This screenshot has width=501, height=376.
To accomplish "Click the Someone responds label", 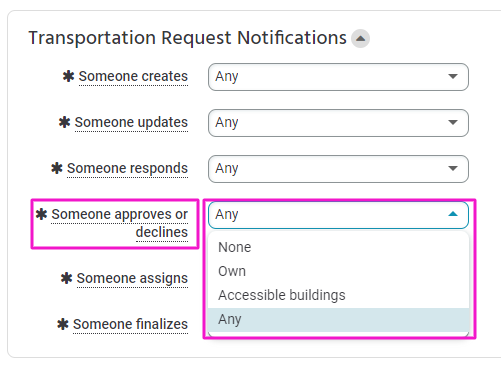I will (127, 169).
